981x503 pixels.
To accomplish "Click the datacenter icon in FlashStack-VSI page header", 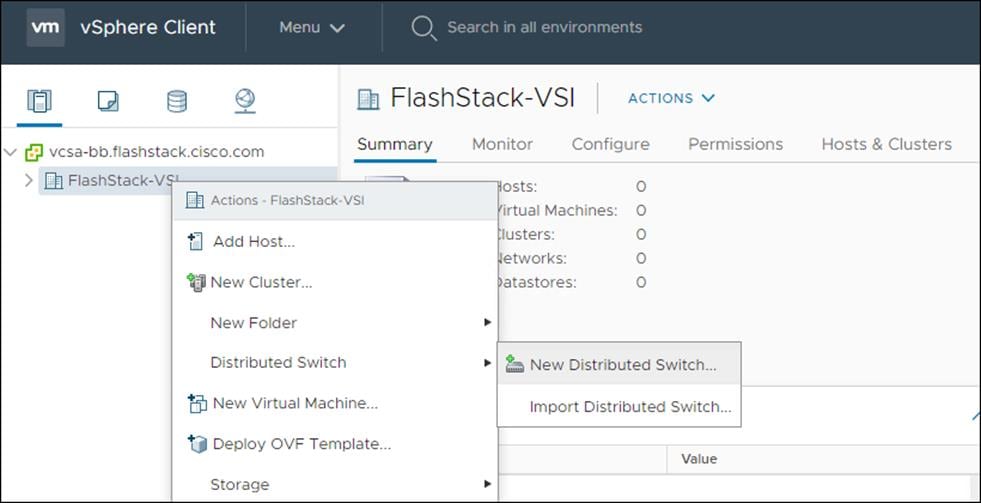I will (x=368, y=99).
